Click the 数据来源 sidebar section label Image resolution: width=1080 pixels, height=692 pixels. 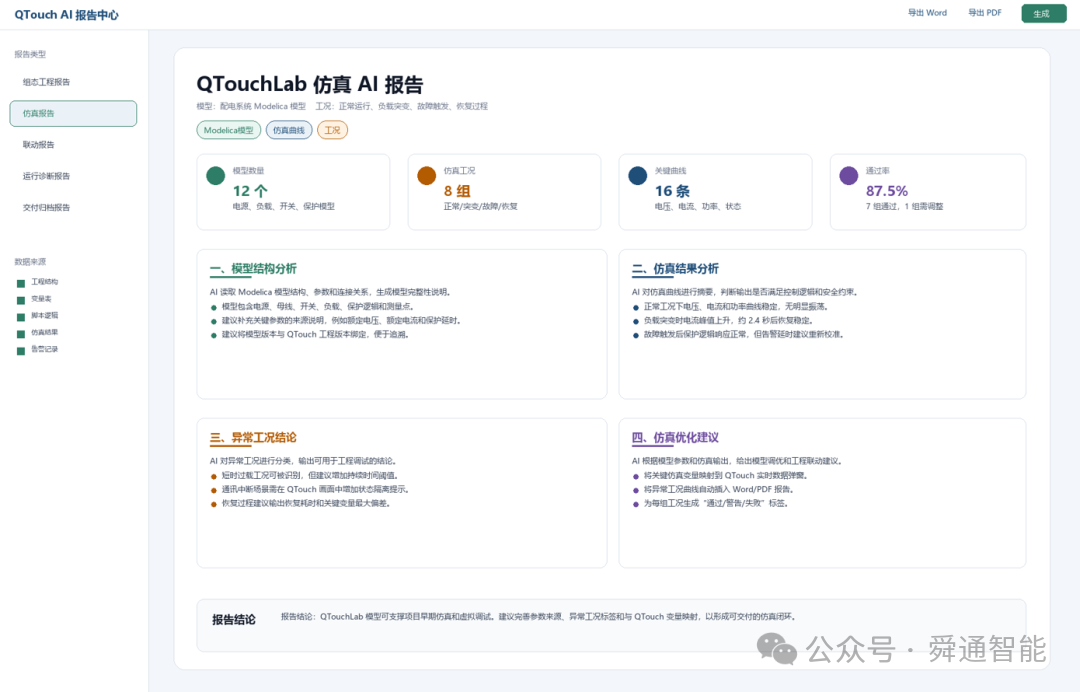[30, 262]
